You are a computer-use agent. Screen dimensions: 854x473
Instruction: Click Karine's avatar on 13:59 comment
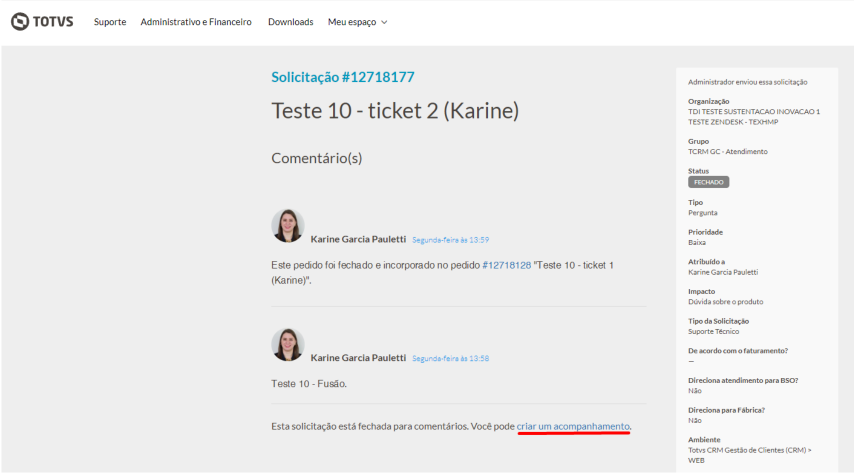tap(288, 226)
